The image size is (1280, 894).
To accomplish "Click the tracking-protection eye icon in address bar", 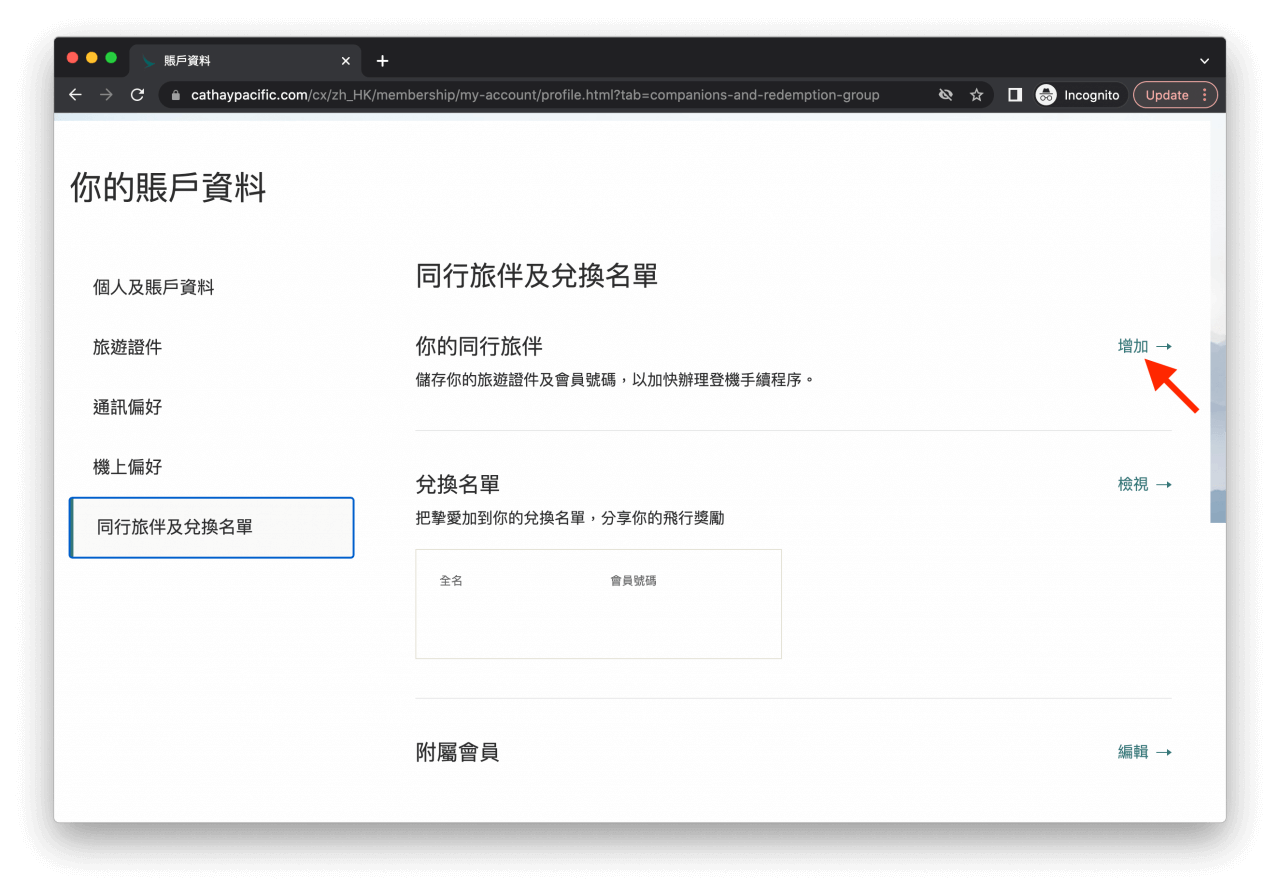I will coord(945,95).
